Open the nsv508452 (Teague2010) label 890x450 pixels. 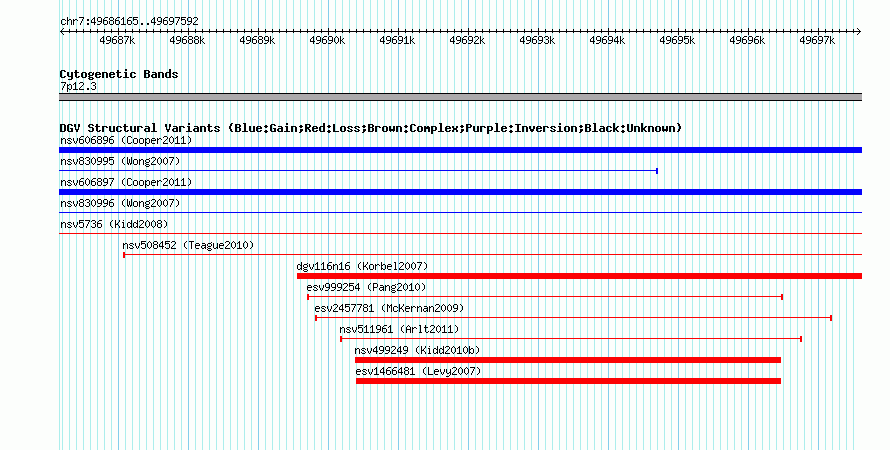[x=188, y=246]
